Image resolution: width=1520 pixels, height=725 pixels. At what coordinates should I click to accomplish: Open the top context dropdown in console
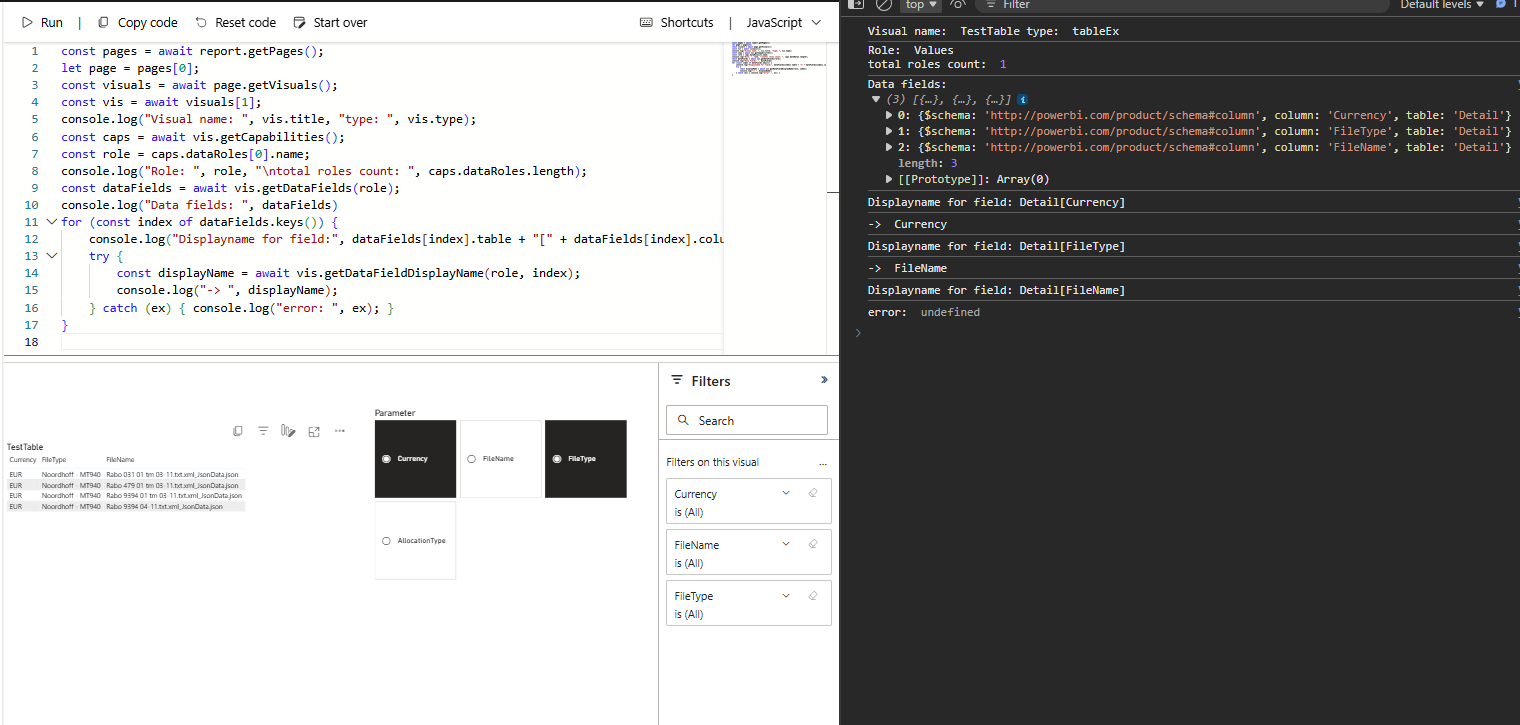(921, 5)
